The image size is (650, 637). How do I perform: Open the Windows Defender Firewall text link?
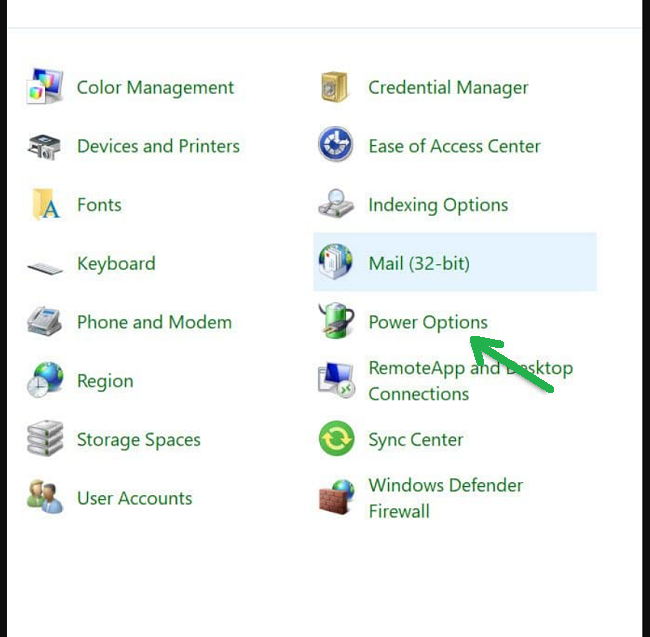[x=445, y=498]
